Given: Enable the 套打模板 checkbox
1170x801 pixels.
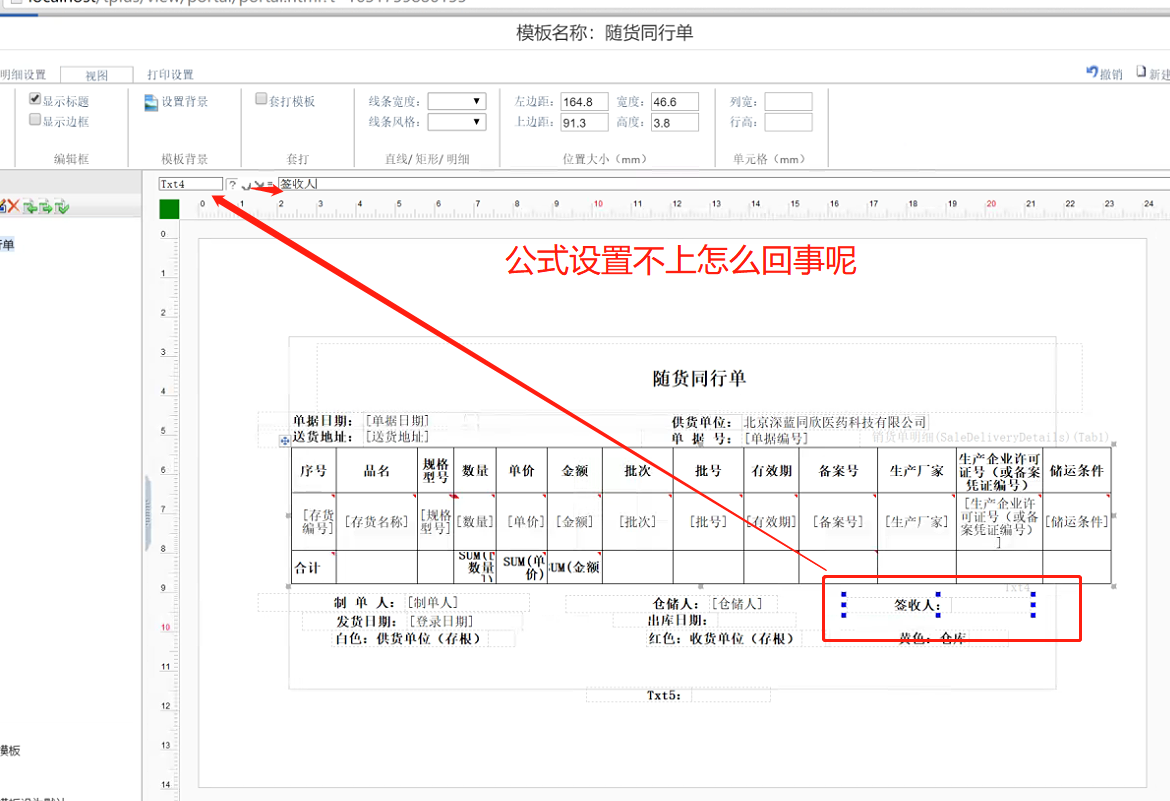Looking at the screenshot, I should pos(261,99).
